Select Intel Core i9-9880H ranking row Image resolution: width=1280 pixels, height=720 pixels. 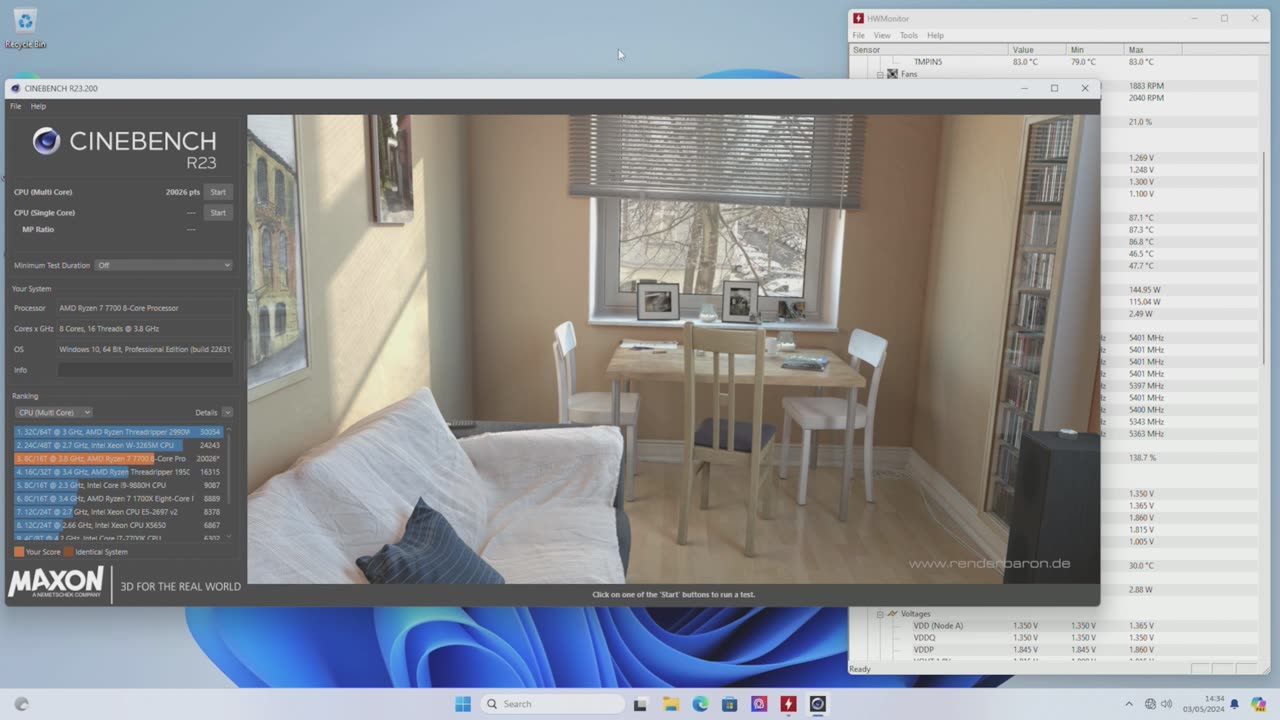[118, 485]
